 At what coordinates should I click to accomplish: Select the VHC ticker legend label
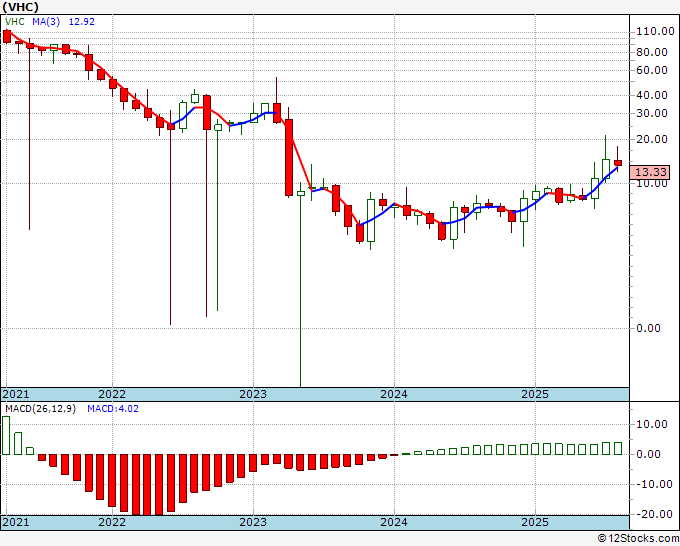pyautogui.click(x=15, y=22)
